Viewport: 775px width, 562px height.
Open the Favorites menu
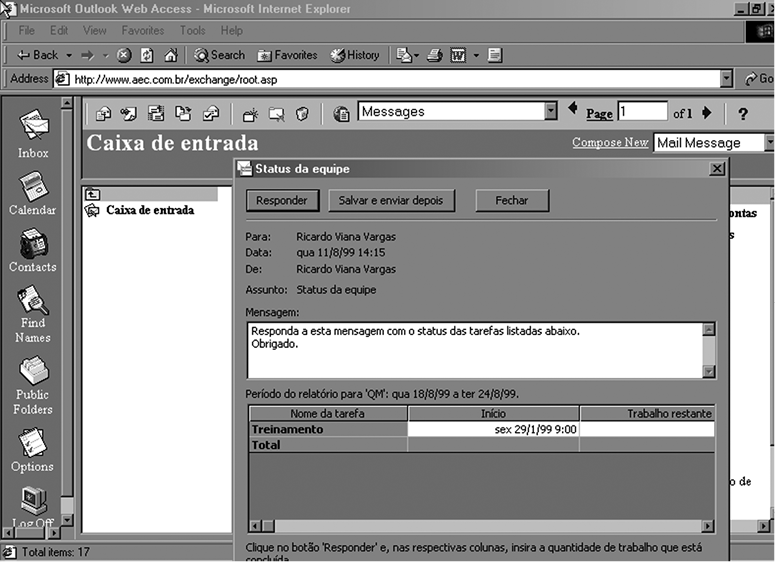(143, 31)
